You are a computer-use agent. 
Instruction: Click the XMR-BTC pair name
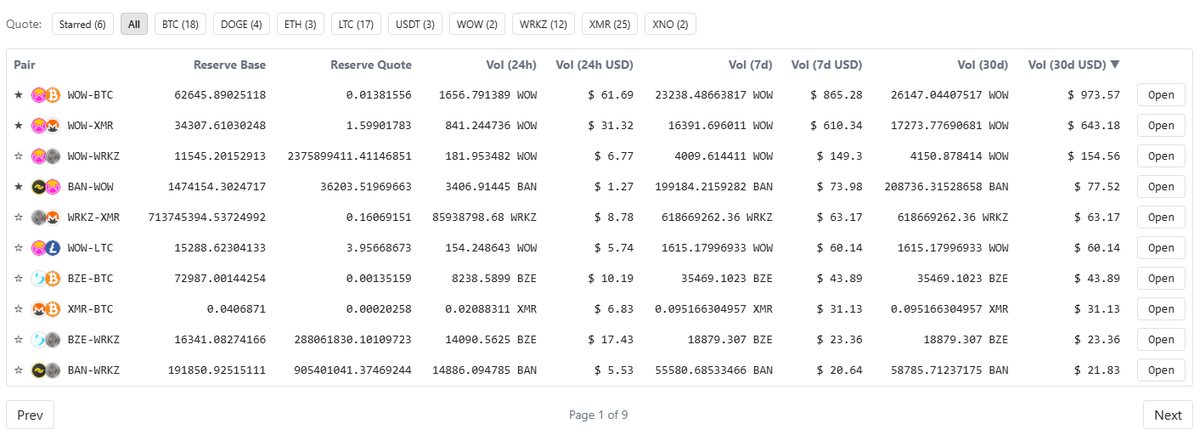[x=90, y=309]
